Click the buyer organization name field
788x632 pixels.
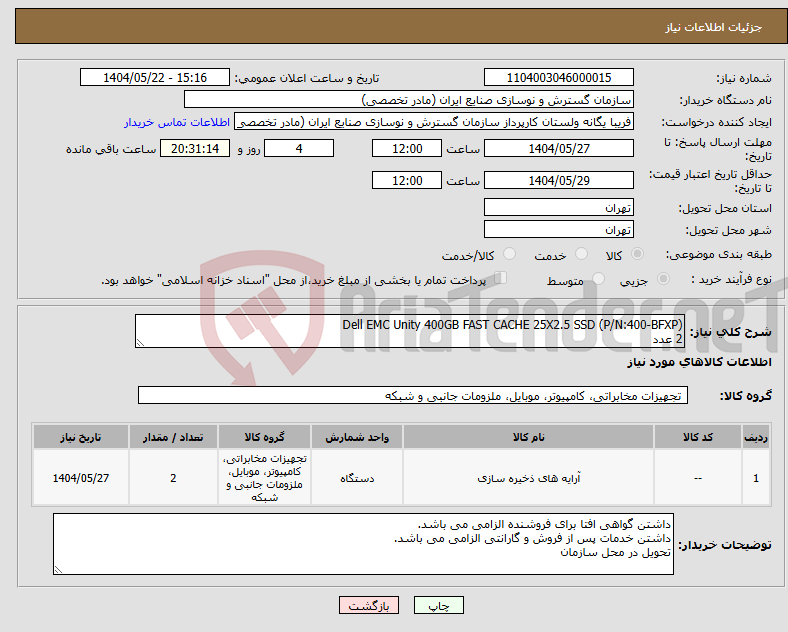(x=409, y=99)
